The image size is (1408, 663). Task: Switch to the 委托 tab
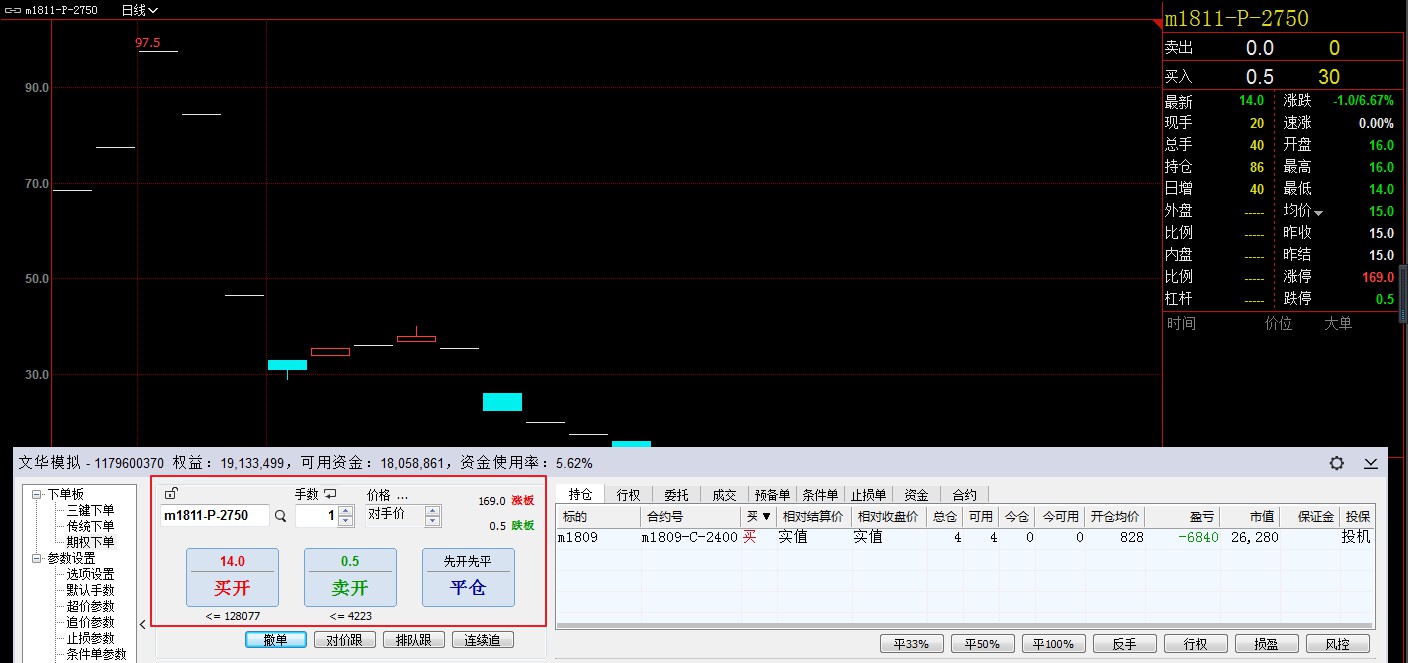(676, 495)
